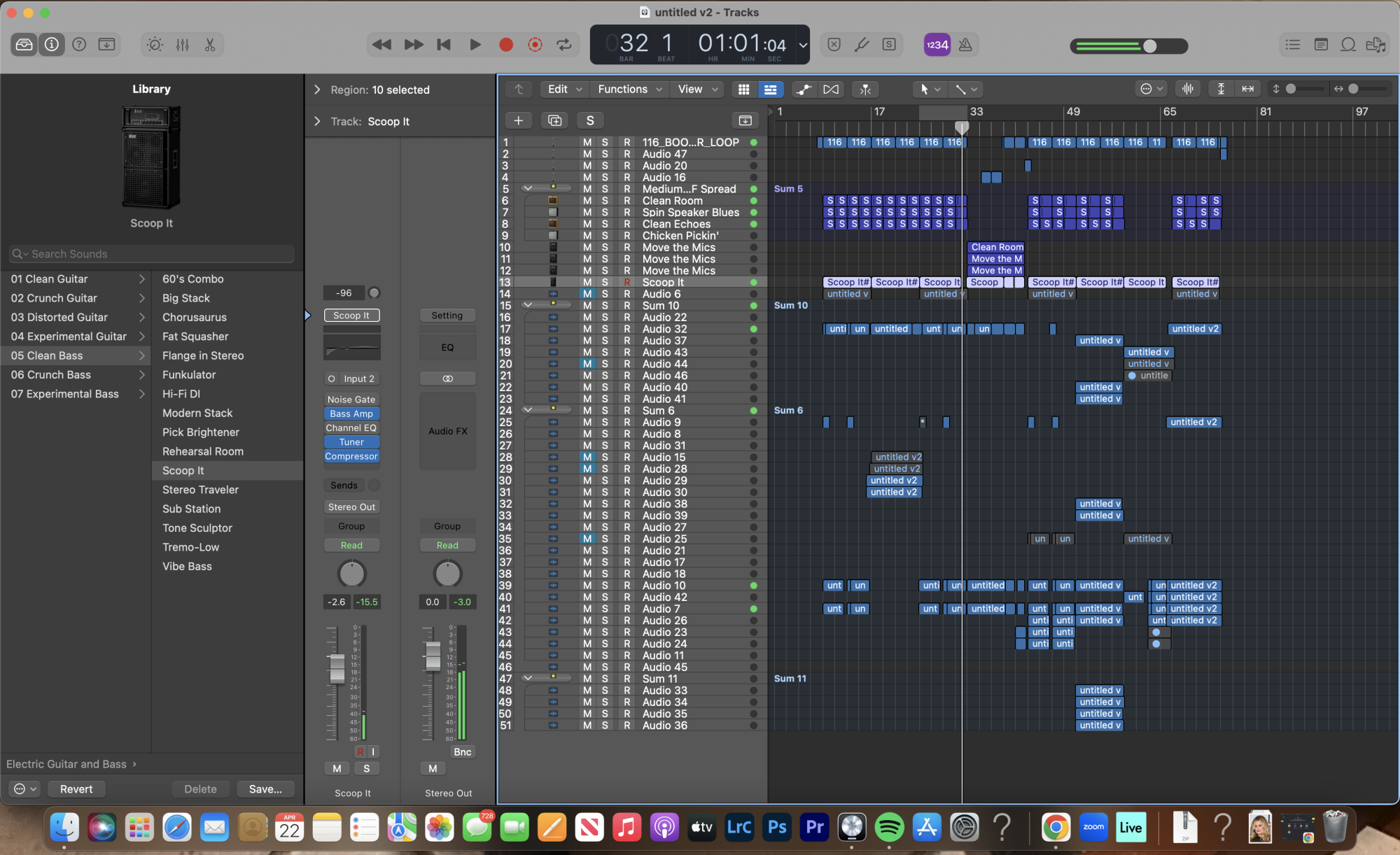Click the bar 33 ruler marker

[x=976, y=111]
